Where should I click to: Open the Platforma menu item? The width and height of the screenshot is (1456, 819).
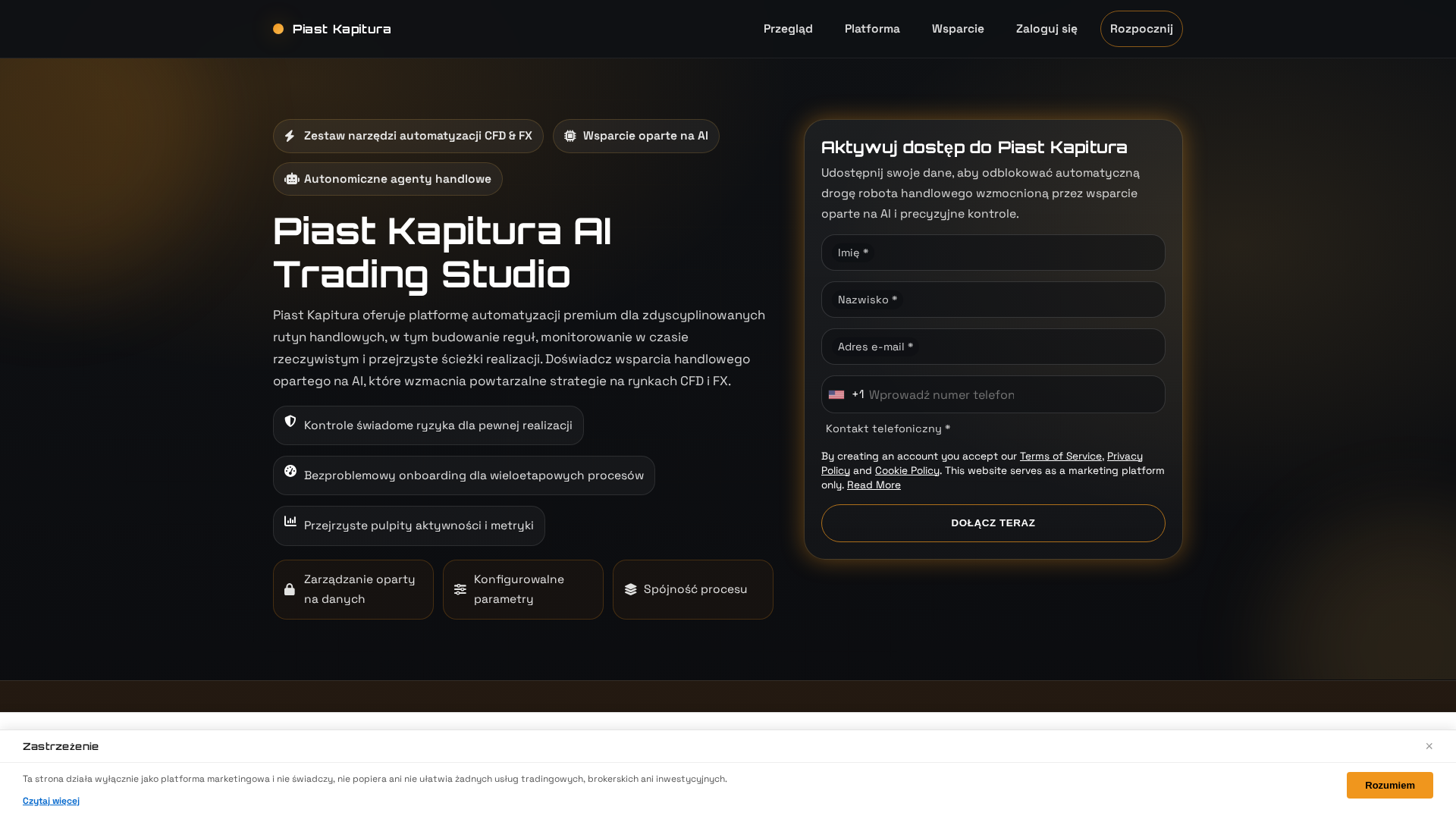[x=872, y=29]
